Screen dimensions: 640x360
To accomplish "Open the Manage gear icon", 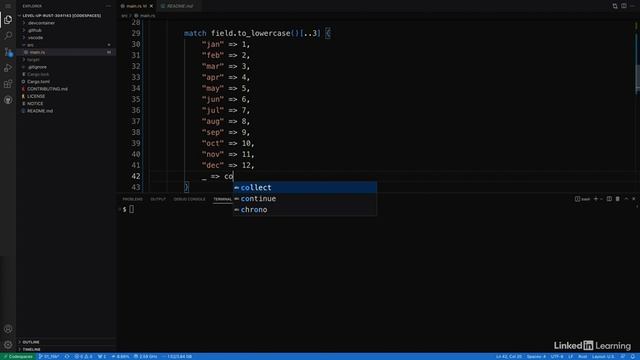I will (x=8, y=345).
